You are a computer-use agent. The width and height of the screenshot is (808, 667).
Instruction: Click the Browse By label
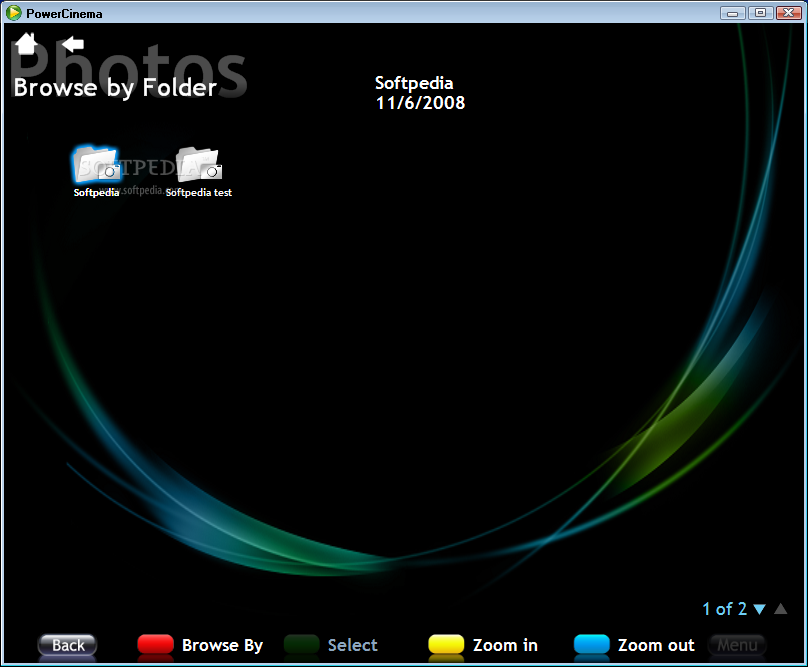click(x=223, y=645)
